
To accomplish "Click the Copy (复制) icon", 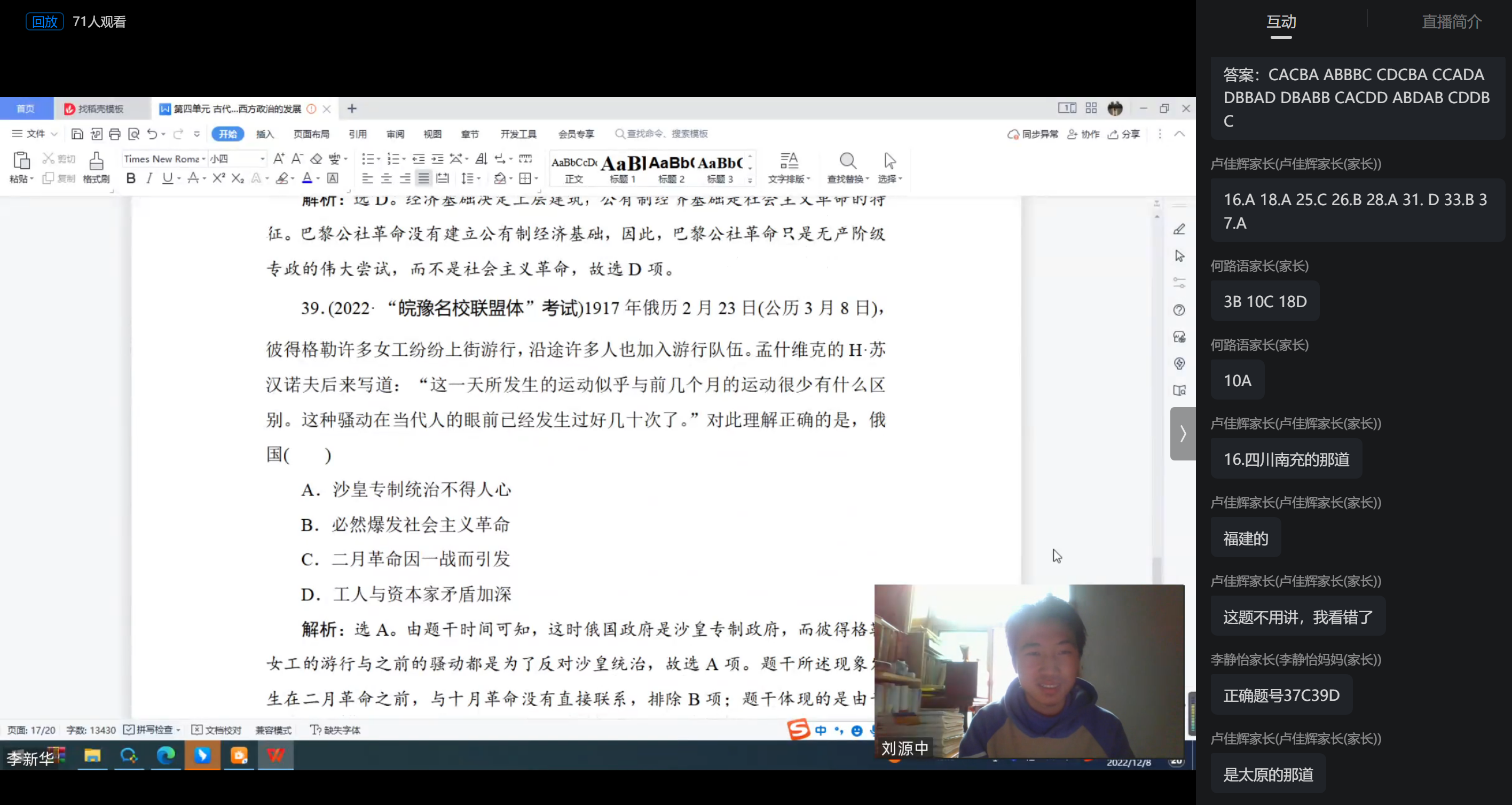I will tap(48, 178).
